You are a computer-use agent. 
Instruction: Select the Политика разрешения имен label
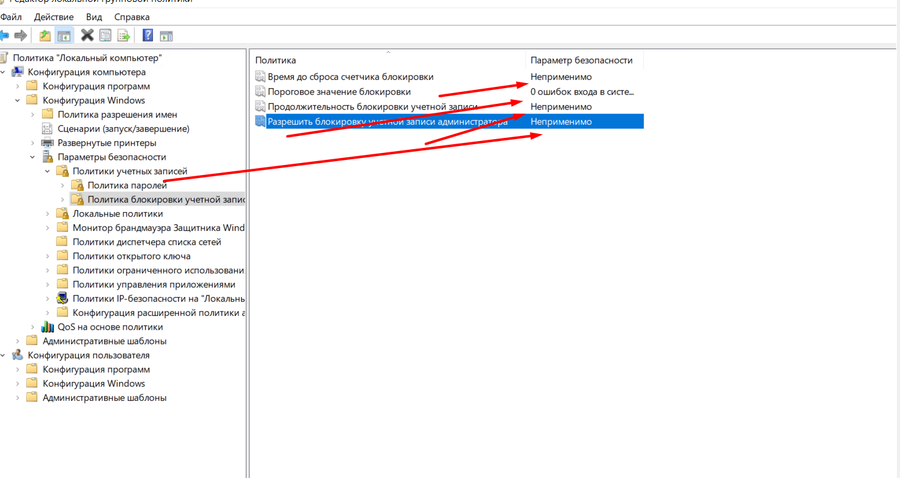click(118, 115)
